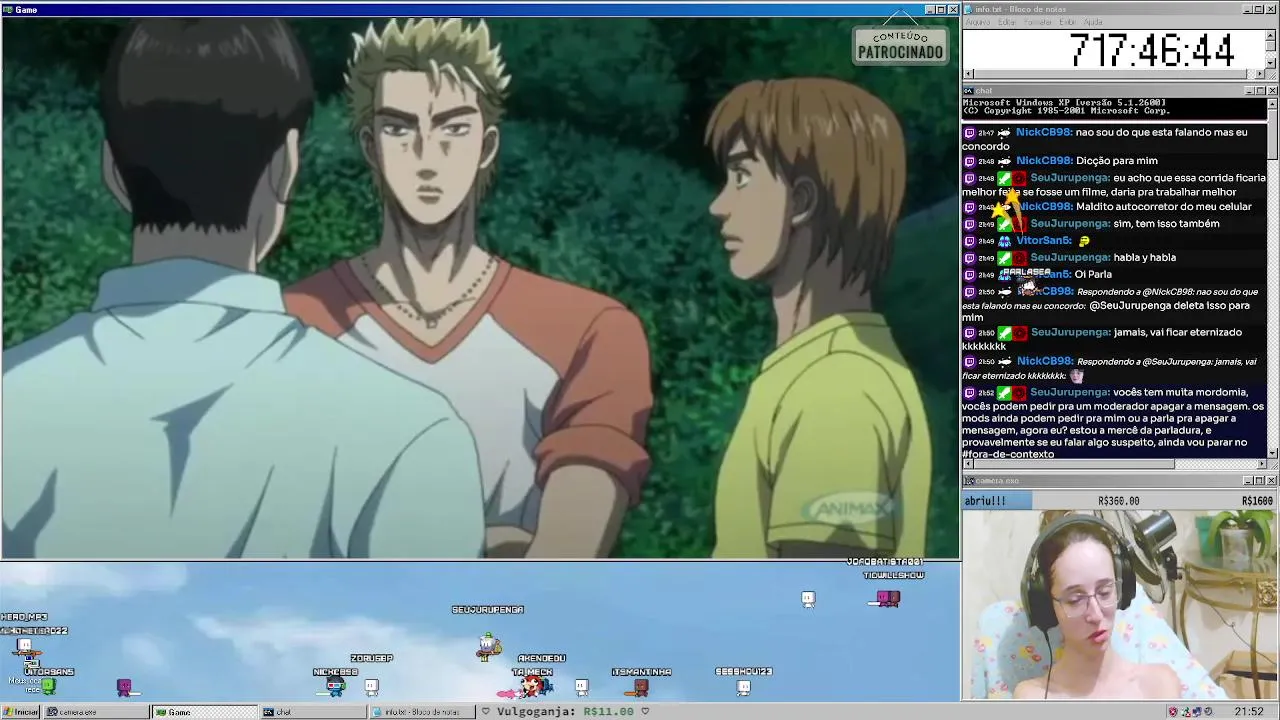
Task: Click chat horizontal scrollbar right arrow
Action: [1261, 464]
